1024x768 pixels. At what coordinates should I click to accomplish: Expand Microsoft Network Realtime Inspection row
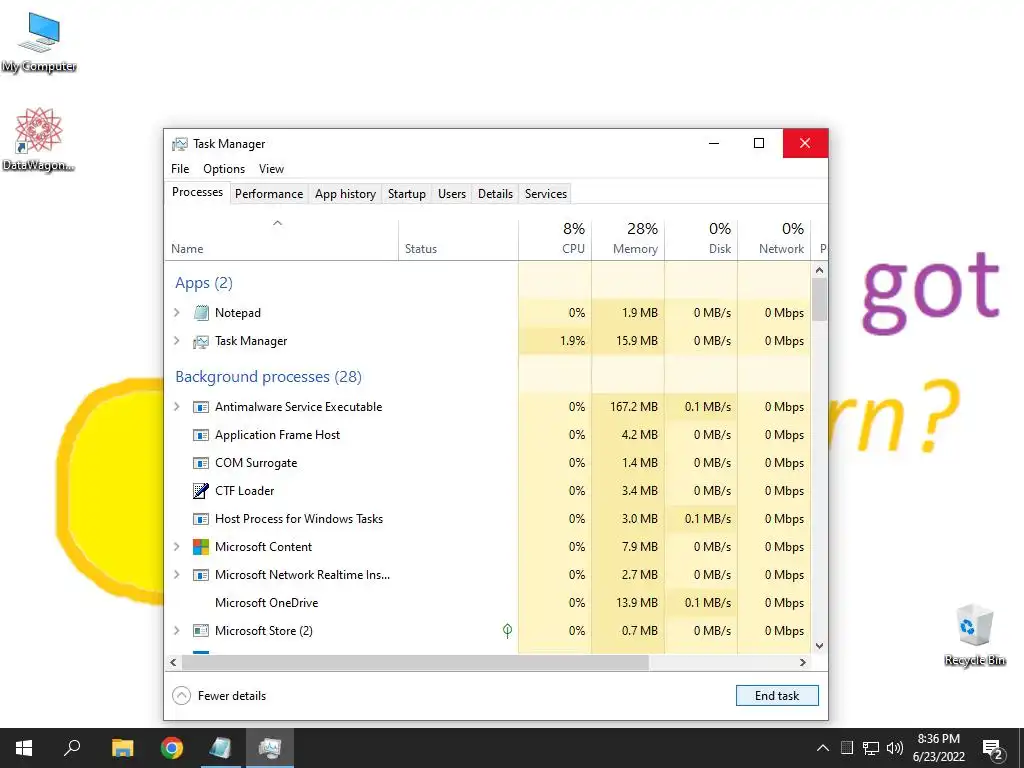pyautogui.click(x=176, y=575)
